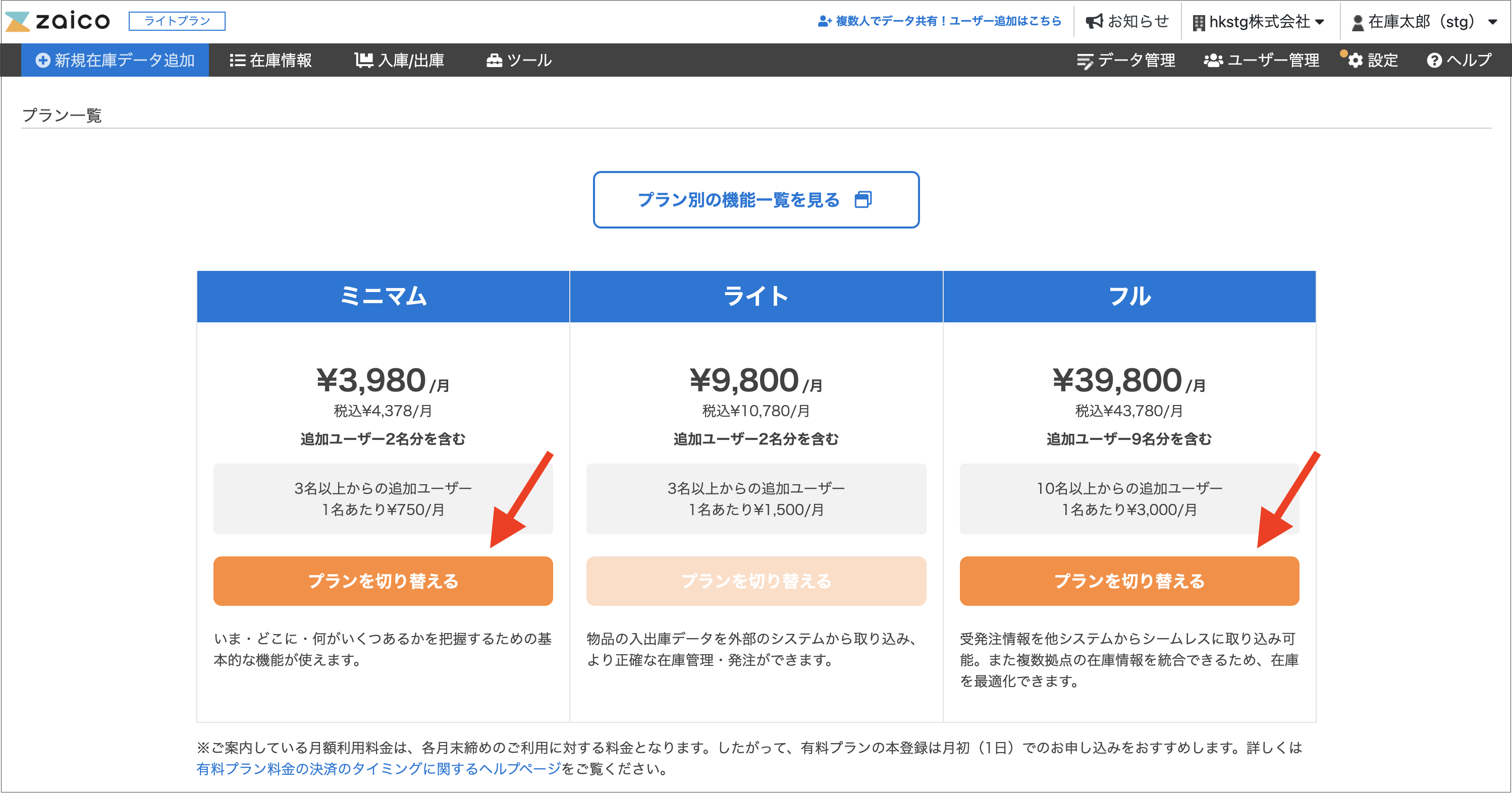Click the フル plan header
1512x794 pixels.
pos(1129,296)
